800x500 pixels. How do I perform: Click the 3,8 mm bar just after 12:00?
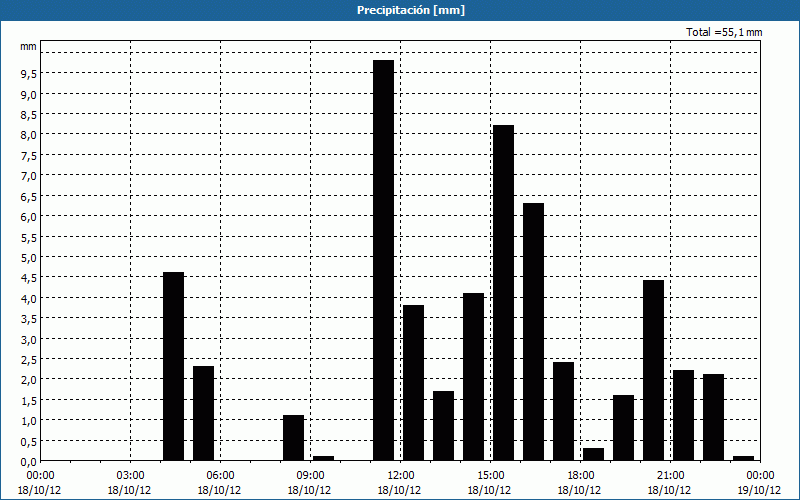(414, 383)
